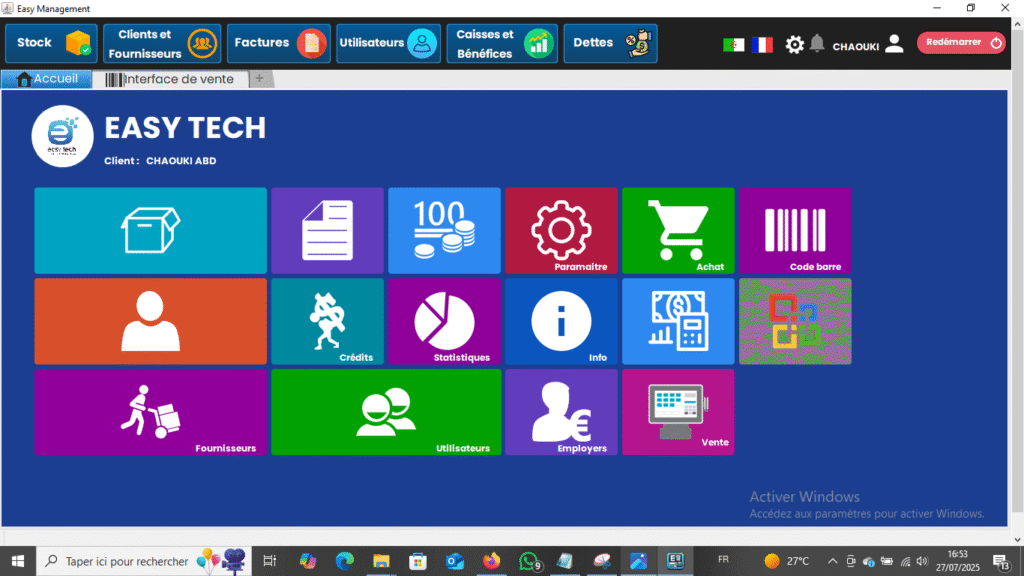The width and height of the screenshot is (1024, 576).
Task: Open the settings gear in header
Action: tap(795, 44)
